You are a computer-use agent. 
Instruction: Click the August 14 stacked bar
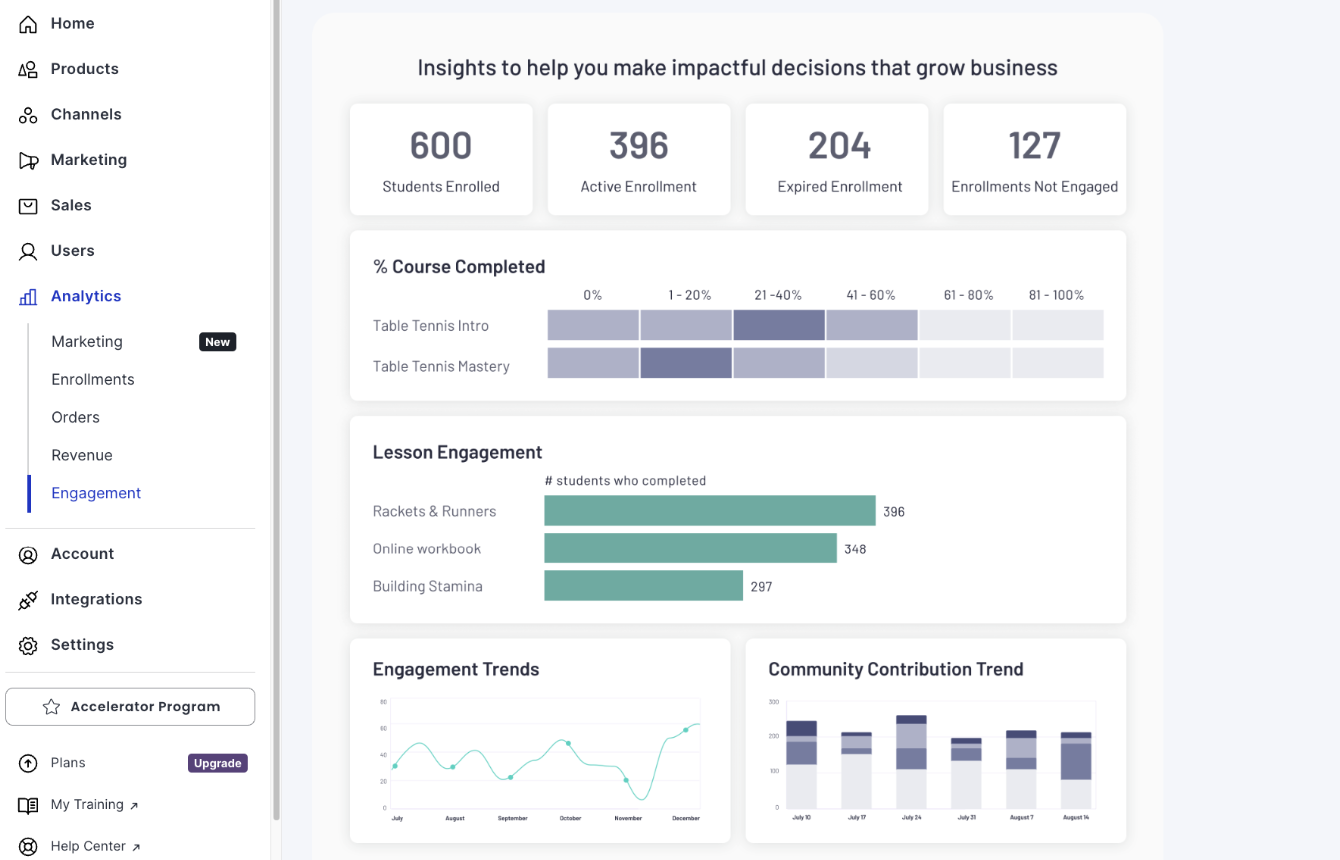tap(1076, 770)
